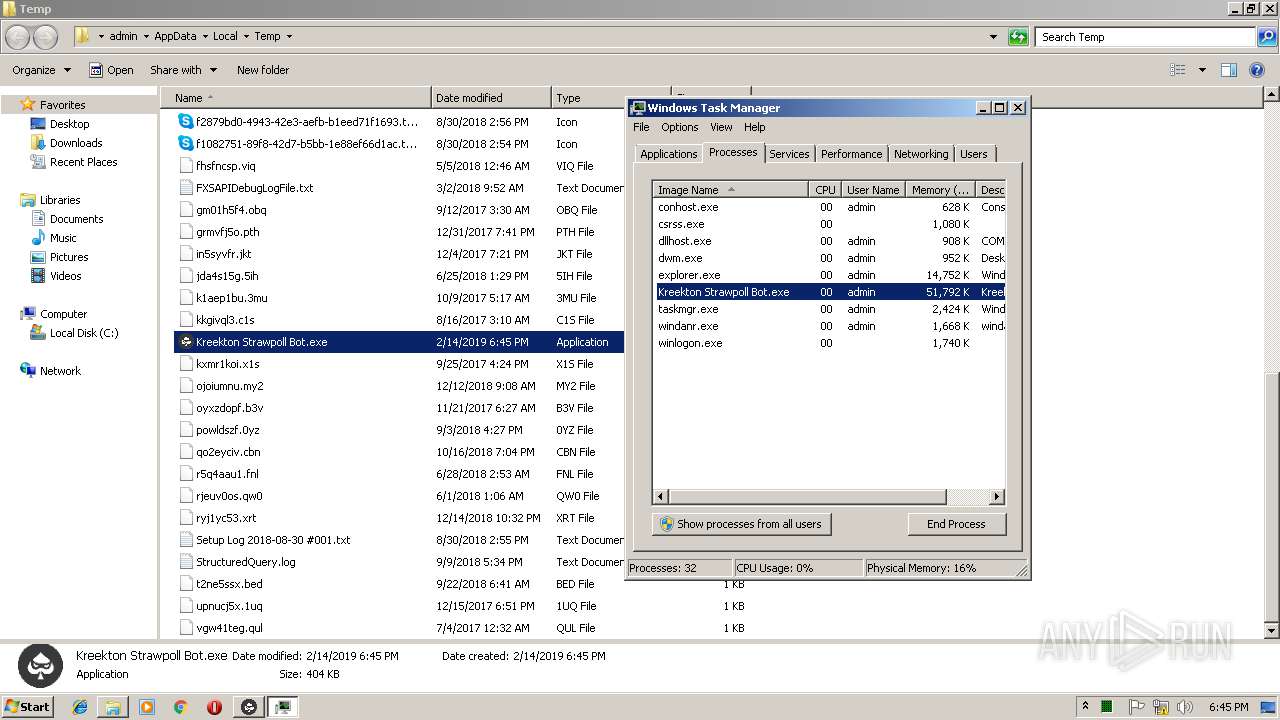Click Show processes from all users
This screenshot has width=1280, height=720.
(x=741, y=524)
